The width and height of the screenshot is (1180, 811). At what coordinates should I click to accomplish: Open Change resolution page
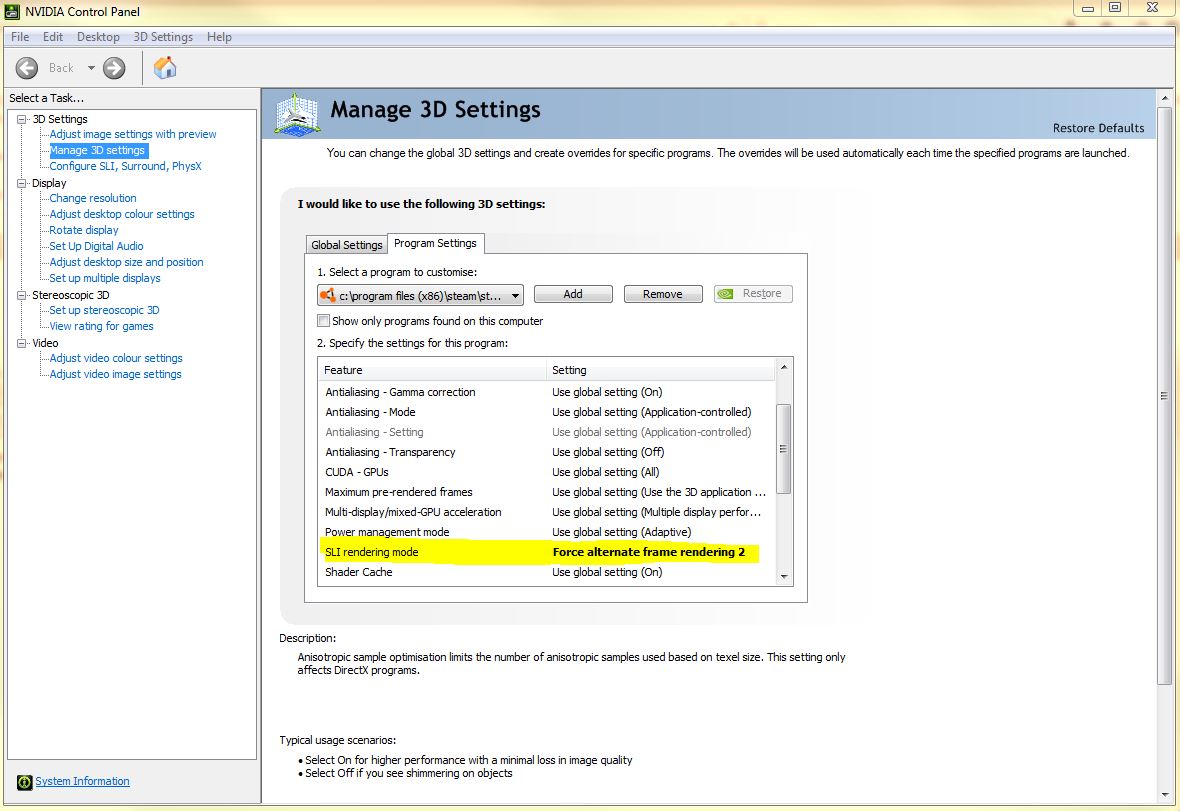[x=93, y=198]
